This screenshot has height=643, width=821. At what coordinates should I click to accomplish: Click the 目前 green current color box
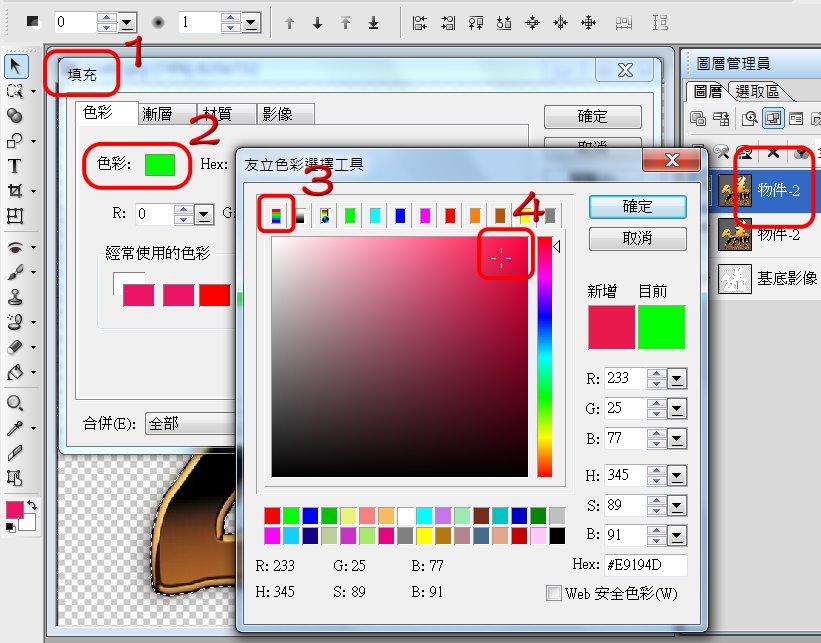[661, 327]
